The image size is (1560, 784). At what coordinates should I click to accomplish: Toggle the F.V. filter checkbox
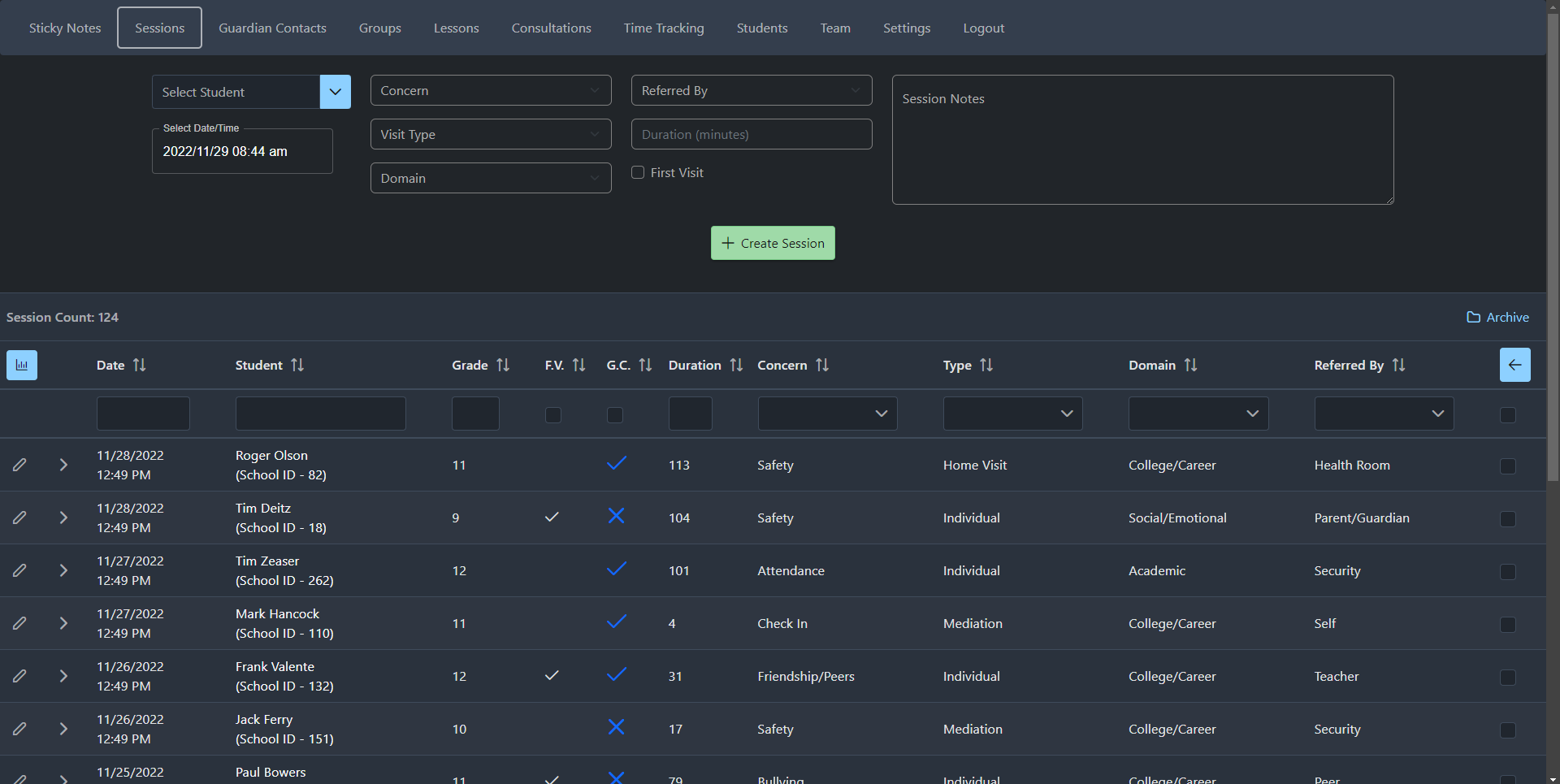coord(553,415)
